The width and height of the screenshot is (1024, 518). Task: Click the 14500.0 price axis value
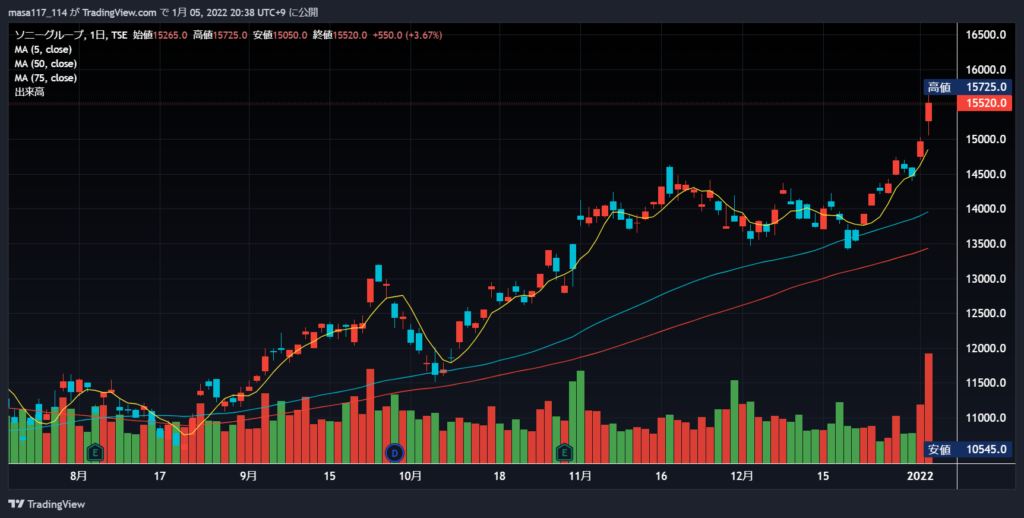tap(985, 174)
